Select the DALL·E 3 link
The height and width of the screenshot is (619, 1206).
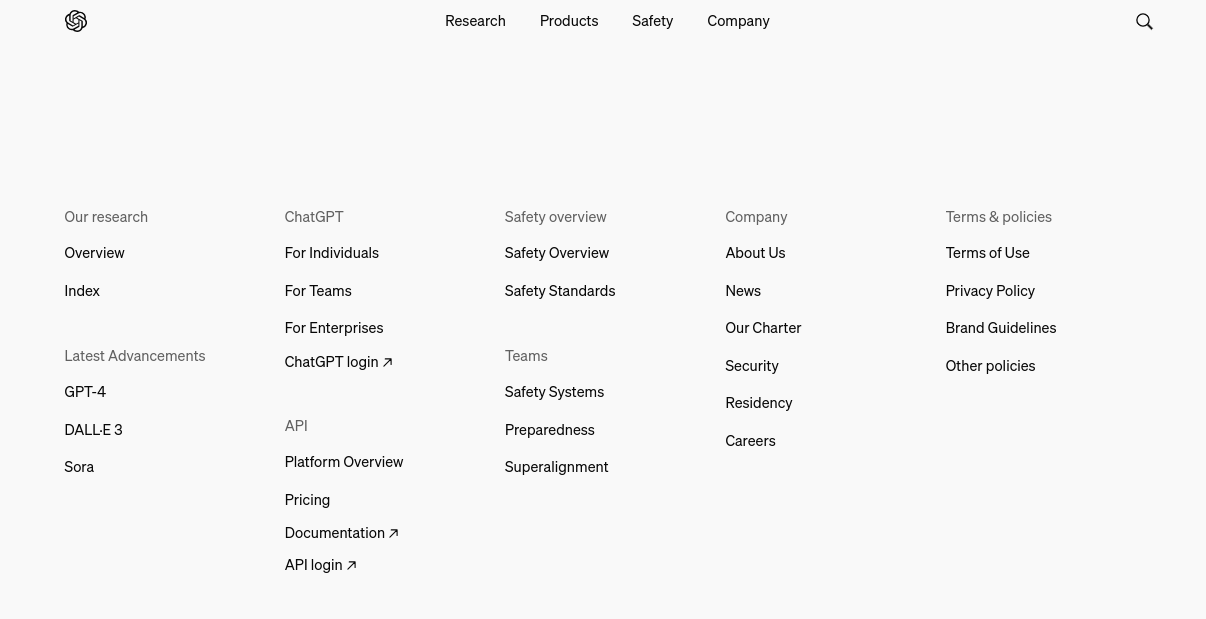(x=93, y=430)
